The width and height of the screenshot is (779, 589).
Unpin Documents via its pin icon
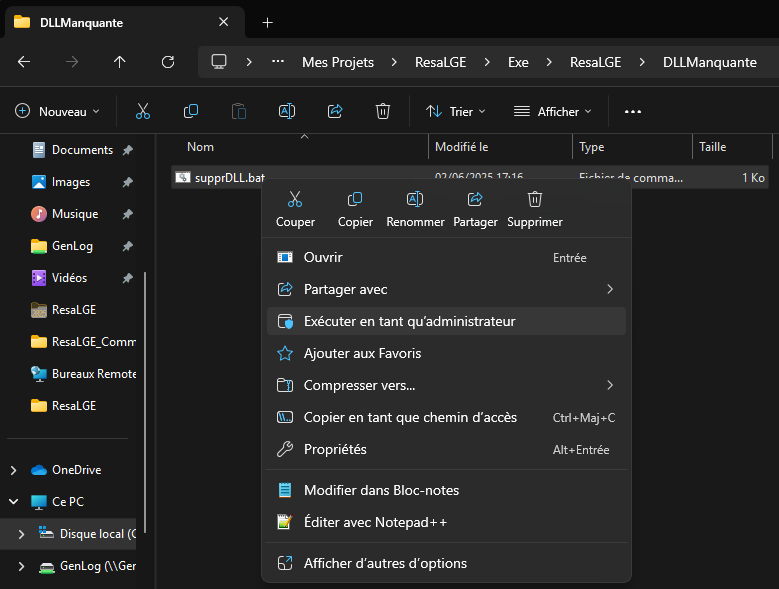coord(128,149)
